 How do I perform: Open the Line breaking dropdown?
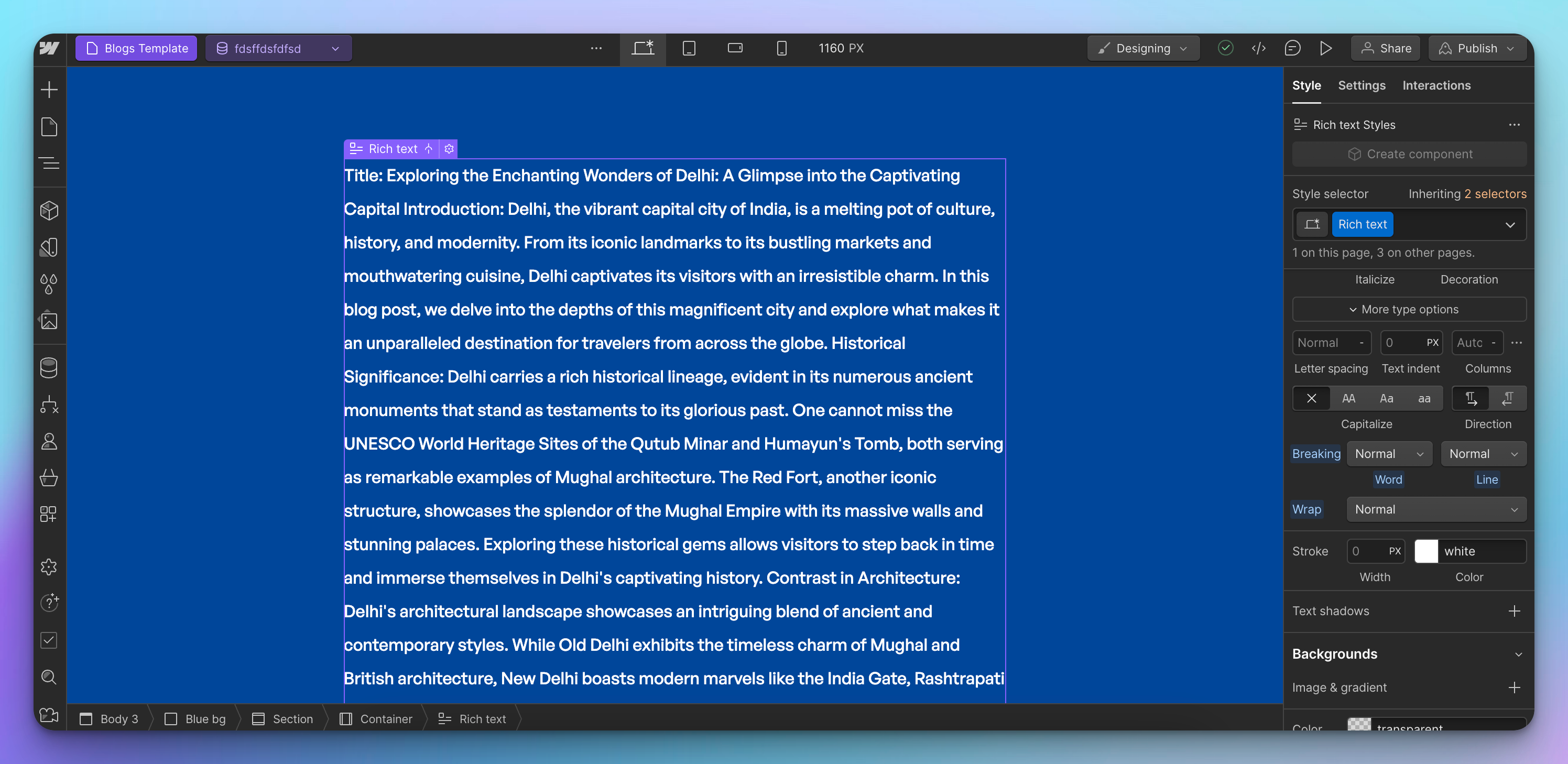pos(1484,454)
